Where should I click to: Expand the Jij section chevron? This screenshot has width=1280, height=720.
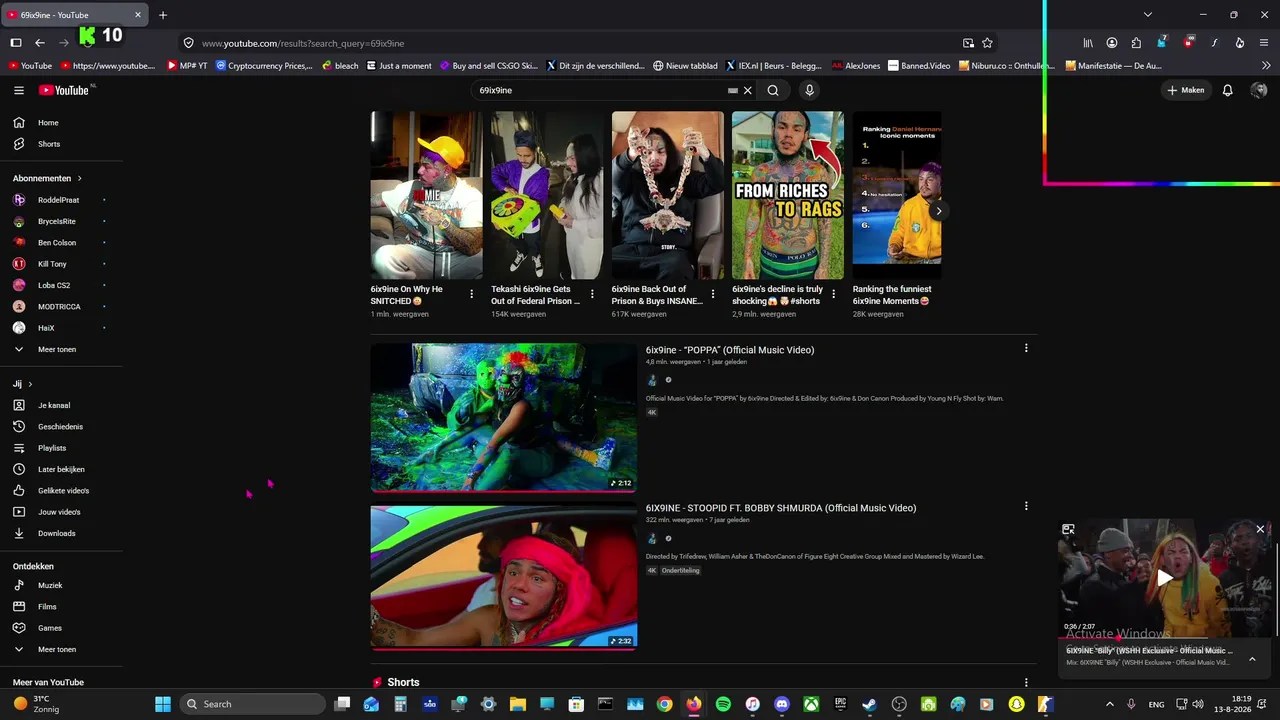click(30, 384)
